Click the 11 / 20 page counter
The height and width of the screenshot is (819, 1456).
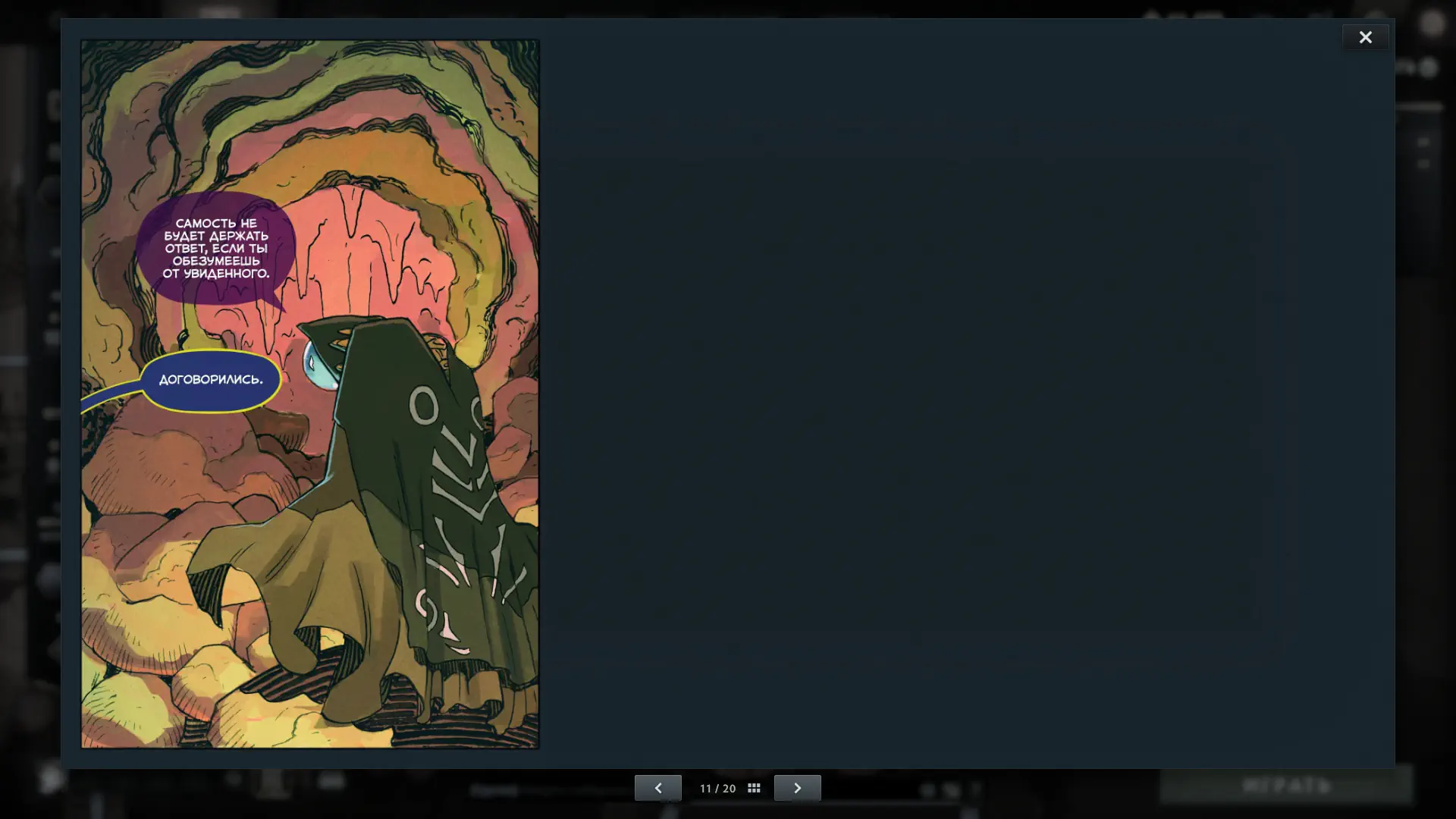pyautogui.click(x=717, y=789)
